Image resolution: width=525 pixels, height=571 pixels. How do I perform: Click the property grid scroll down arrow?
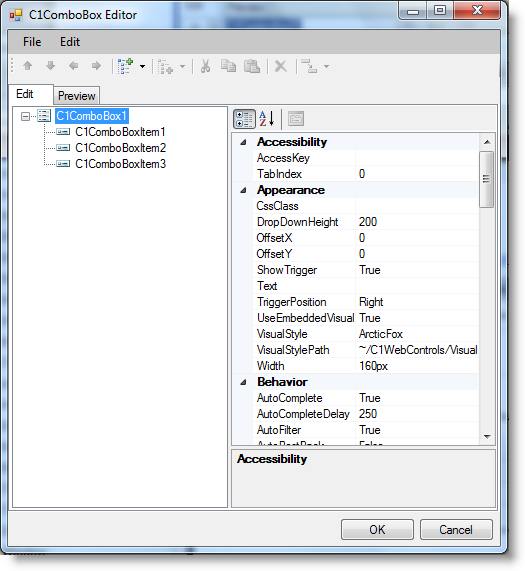tap(487, 436)
